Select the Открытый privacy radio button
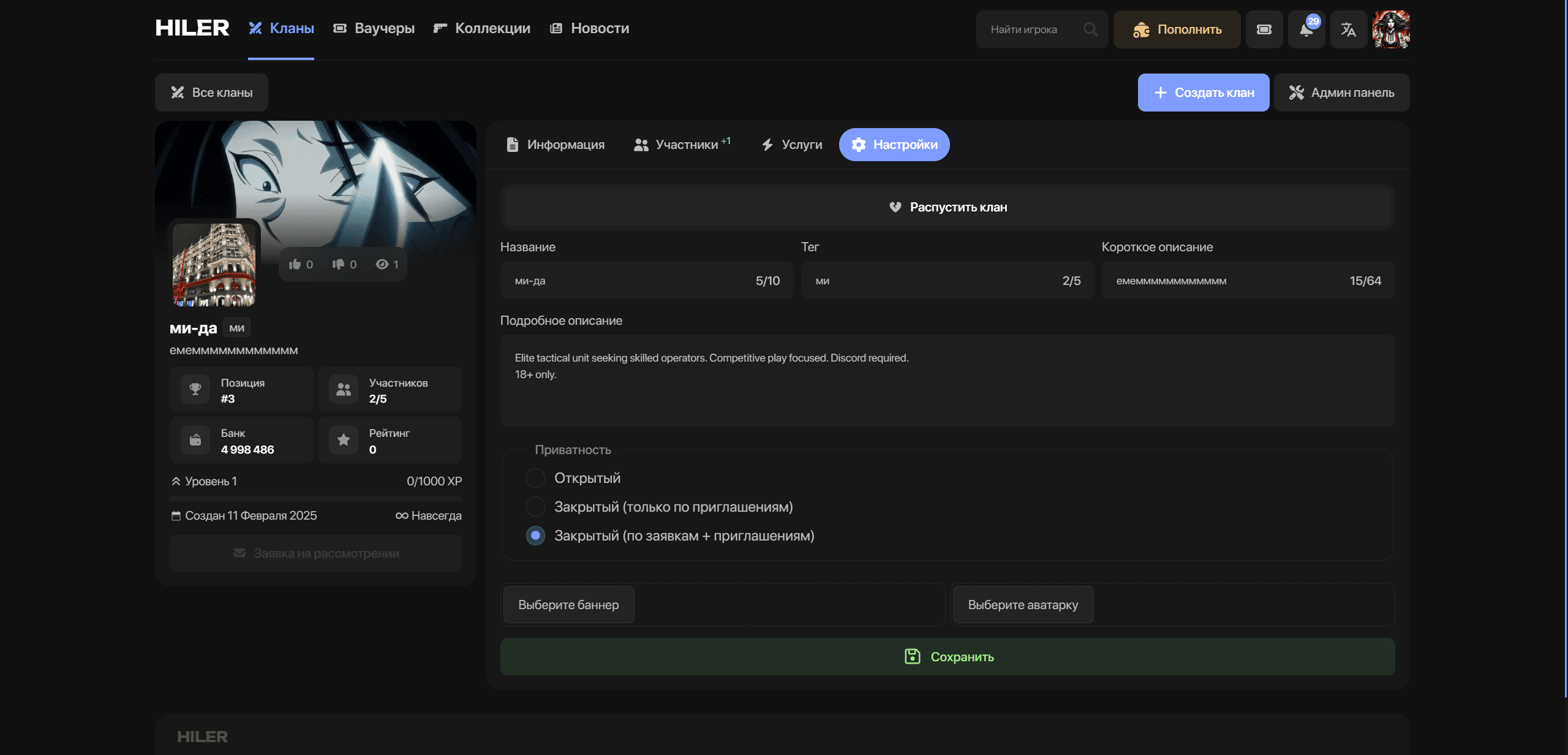 [535, 478]
